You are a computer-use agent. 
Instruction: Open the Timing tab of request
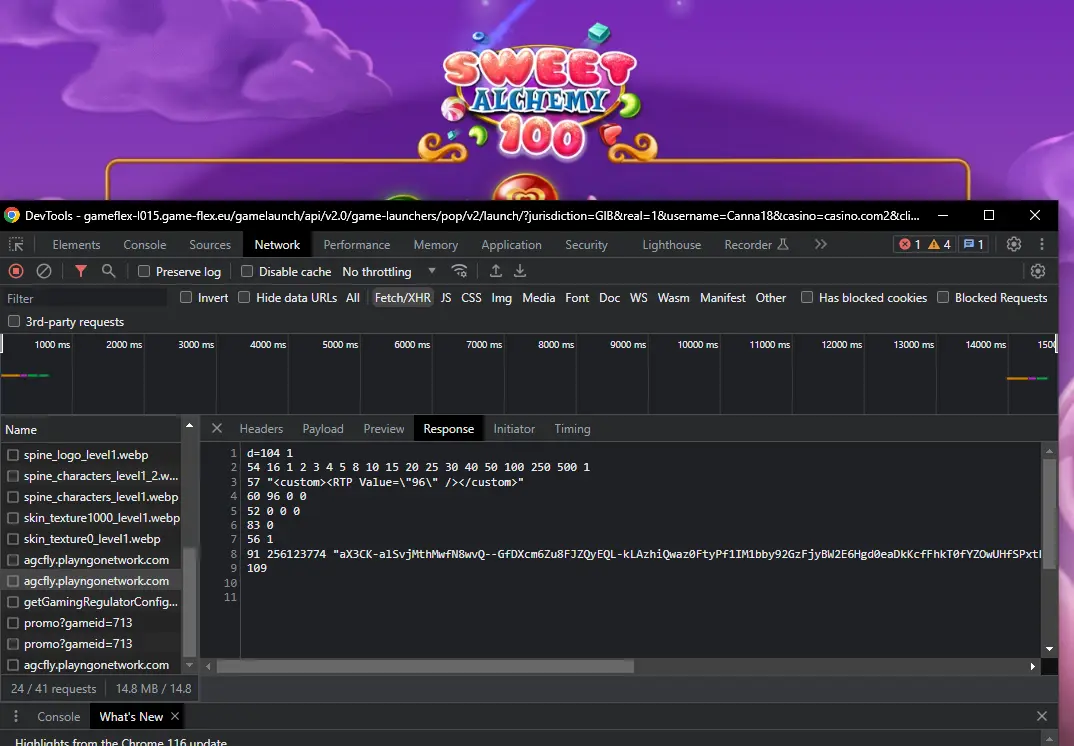(572, 429)
